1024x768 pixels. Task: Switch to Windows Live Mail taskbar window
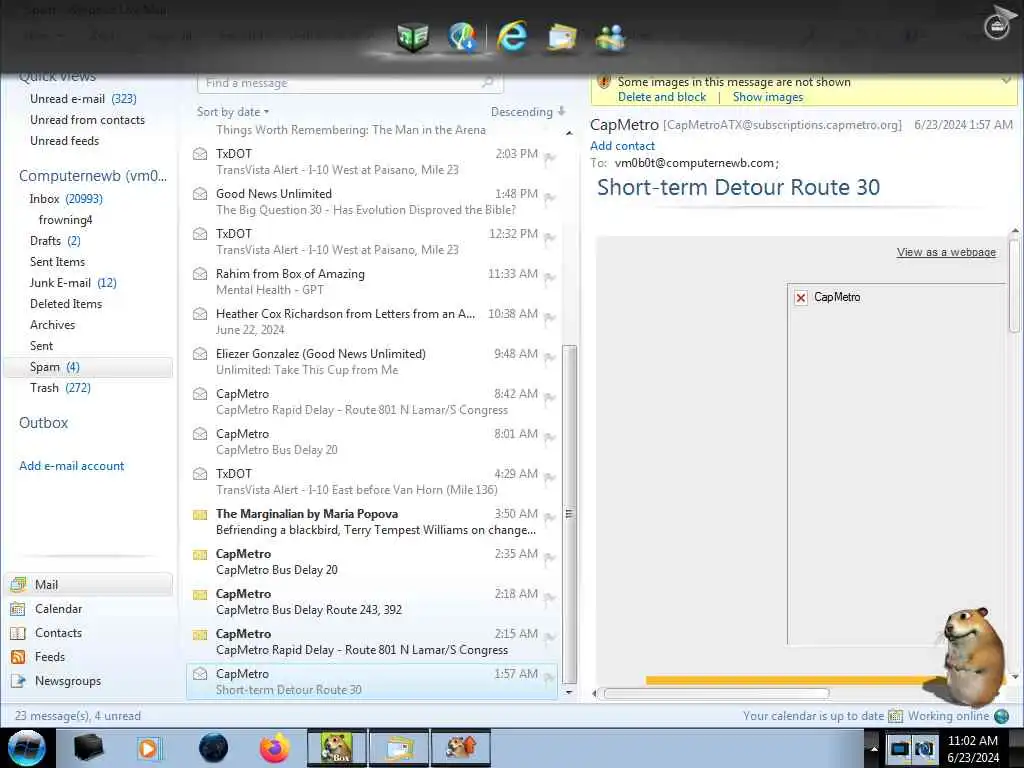[399, 748]
